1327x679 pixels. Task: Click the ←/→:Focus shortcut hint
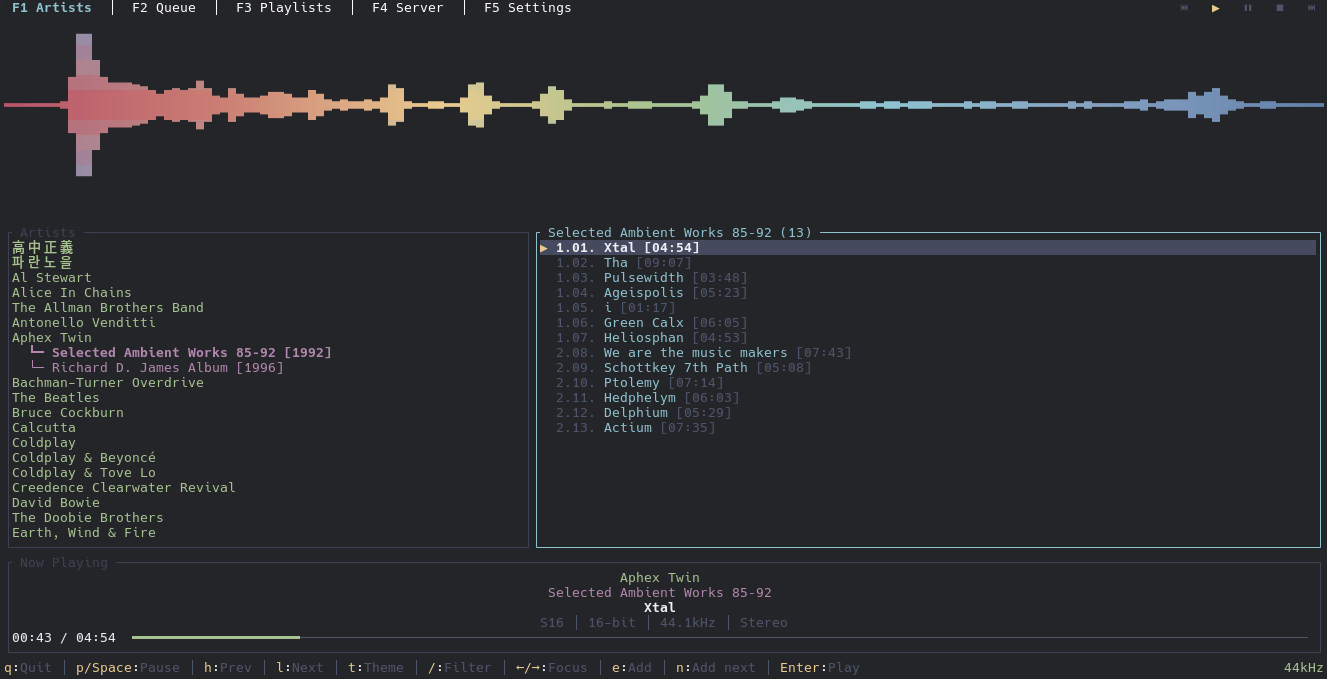point(552,668)
